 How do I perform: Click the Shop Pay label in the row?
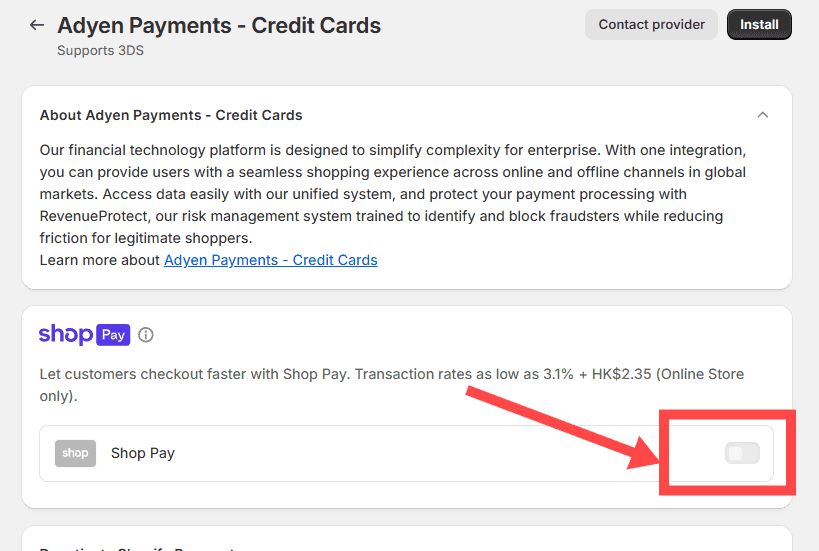pyautogui.click(x=143, y=453)
